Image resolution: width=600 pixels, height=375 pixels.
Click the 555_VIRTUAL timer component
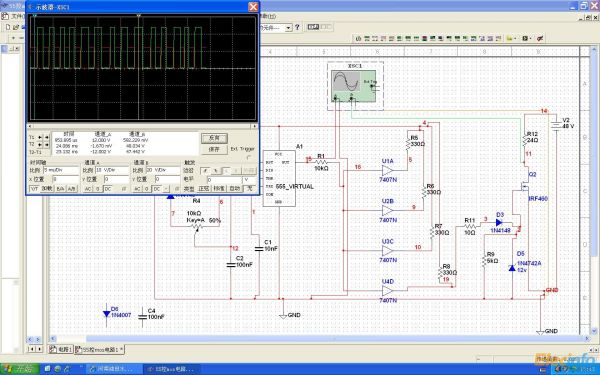pyautogui.click(x=279, y=178)
